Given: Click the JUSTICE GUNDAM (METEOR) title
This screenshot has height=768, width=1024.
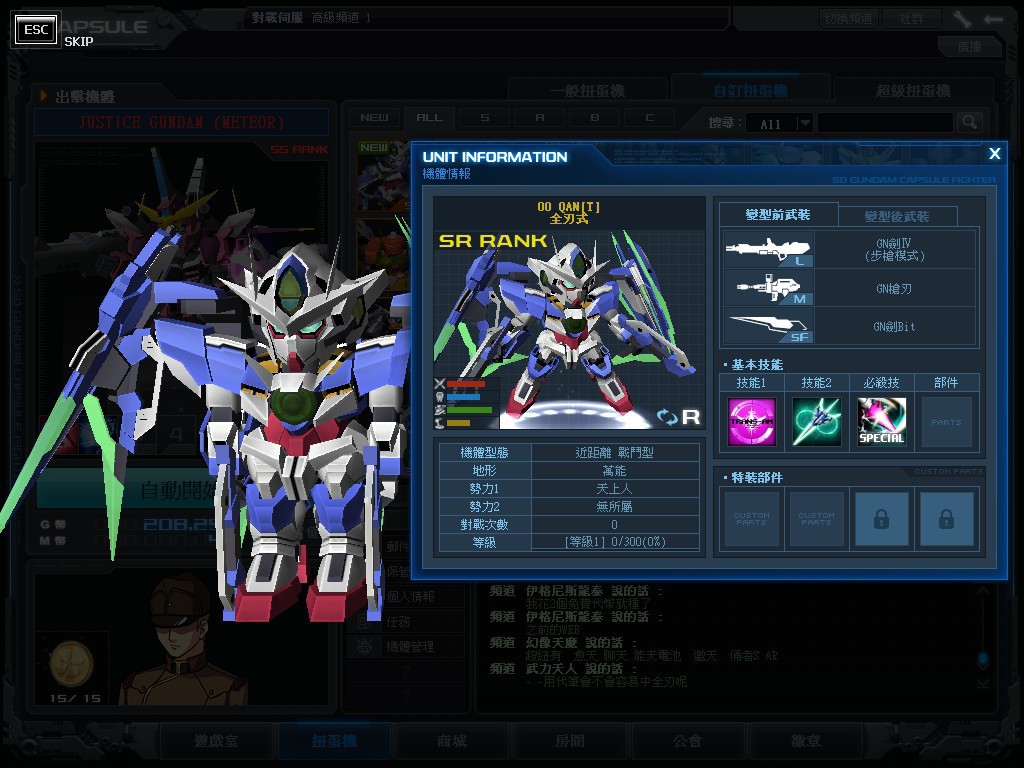Looking at the screenshot, I should (x=182, y=122).
